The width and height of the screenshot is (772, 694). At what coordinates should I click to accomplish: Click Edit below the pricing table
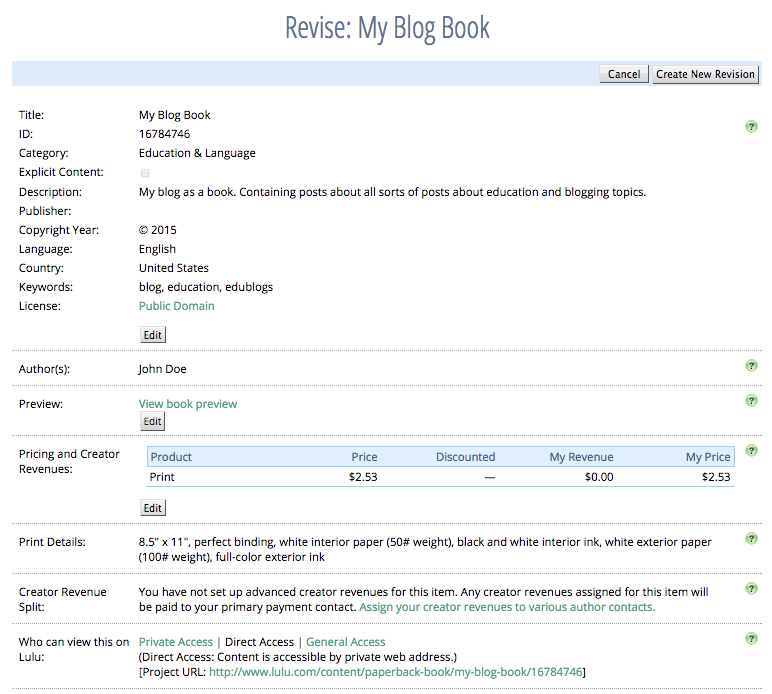[x=153, y=508]
